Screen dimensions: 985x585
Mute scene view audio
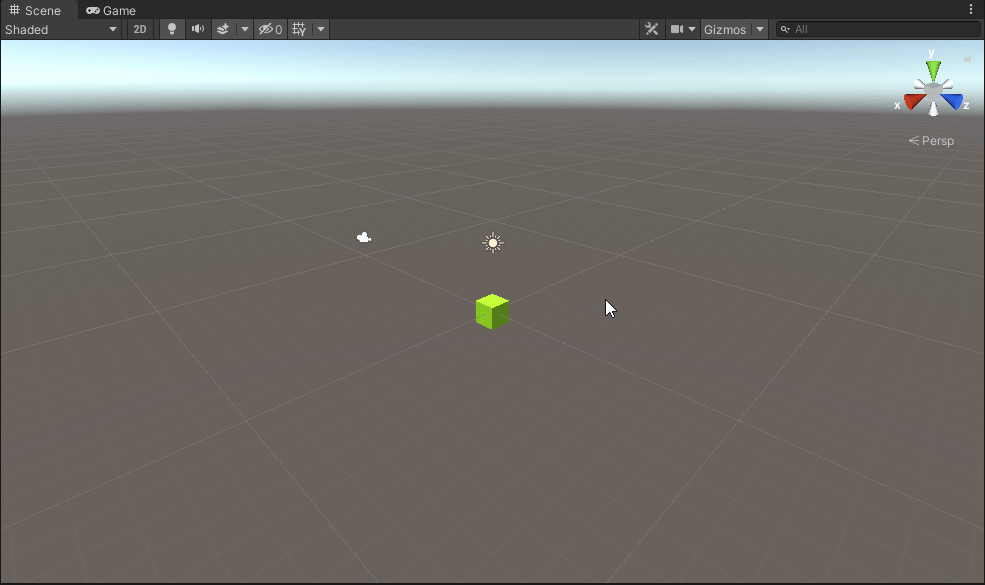[197, 29]
